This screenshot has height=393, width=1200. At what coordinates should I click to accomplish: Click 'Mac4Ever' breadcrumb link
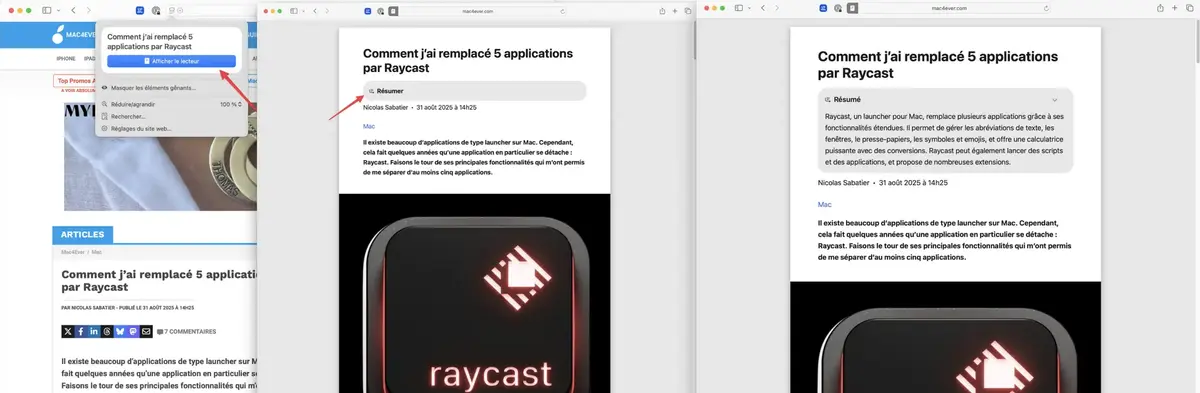tap(72, 252)
